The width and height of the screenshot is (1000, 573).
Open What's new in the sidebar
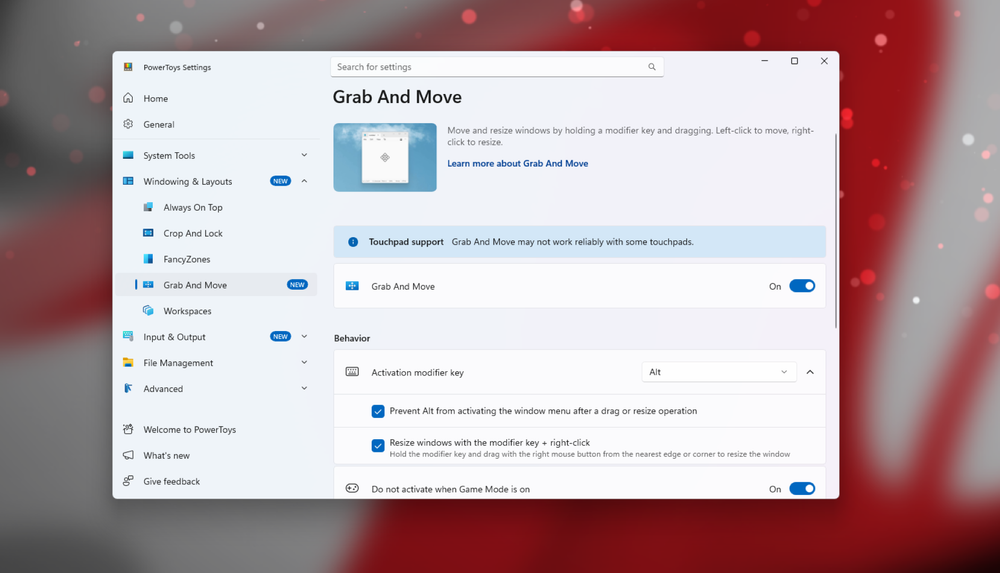(216, 455)
